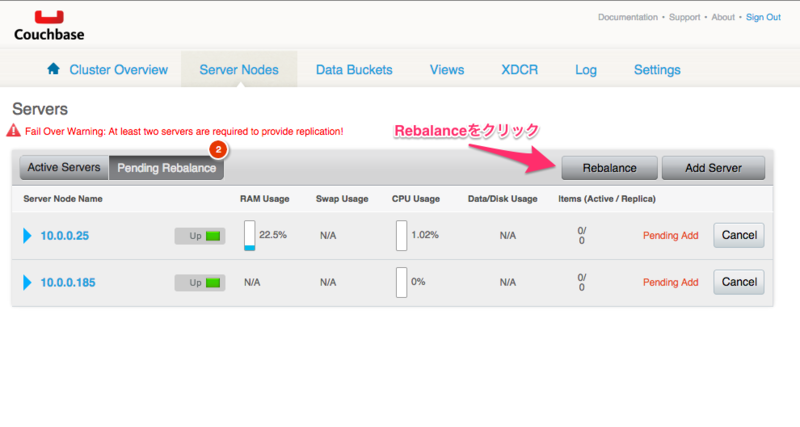This screenshot has height=427, width=800.
Task: Click the home icon beside Cluster Overview
Action: click(x=53, y=69)
